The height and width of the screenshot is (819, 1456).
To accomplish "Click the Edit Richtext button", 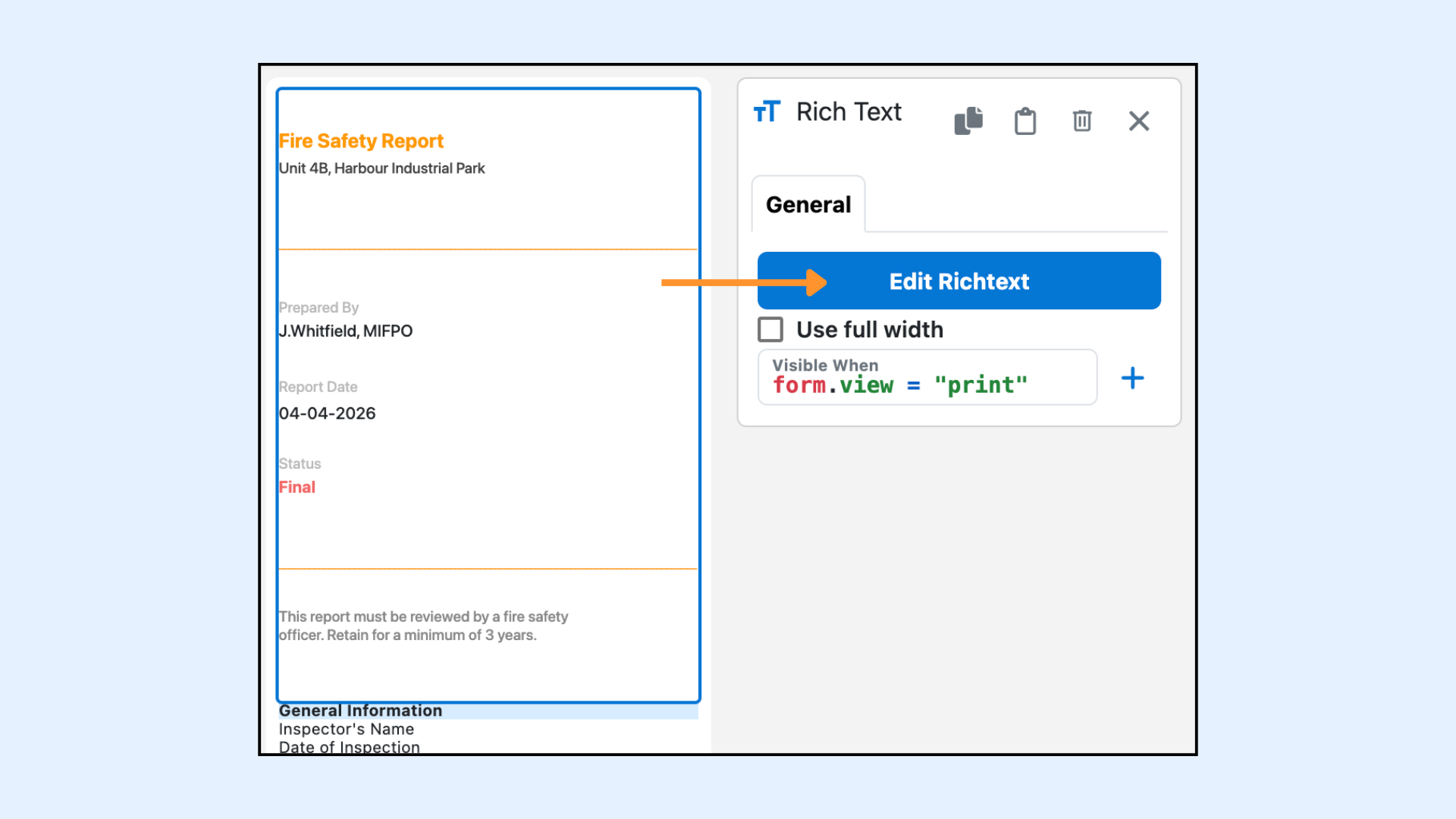I will coord(959,281).
